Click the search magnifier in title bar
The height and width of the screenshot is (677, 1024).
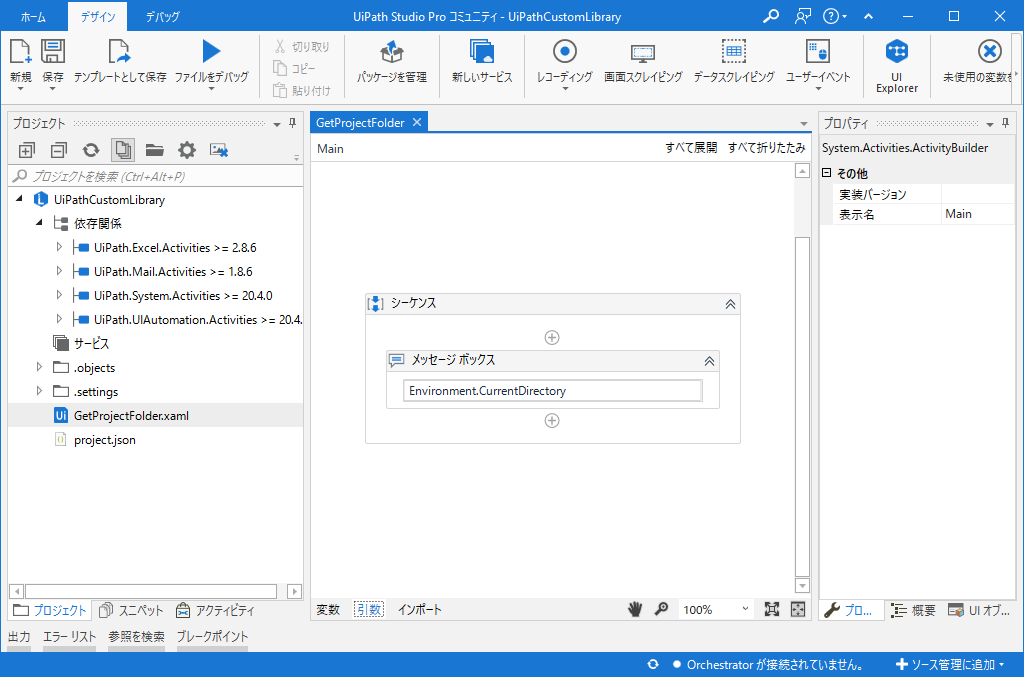(771, 16)
